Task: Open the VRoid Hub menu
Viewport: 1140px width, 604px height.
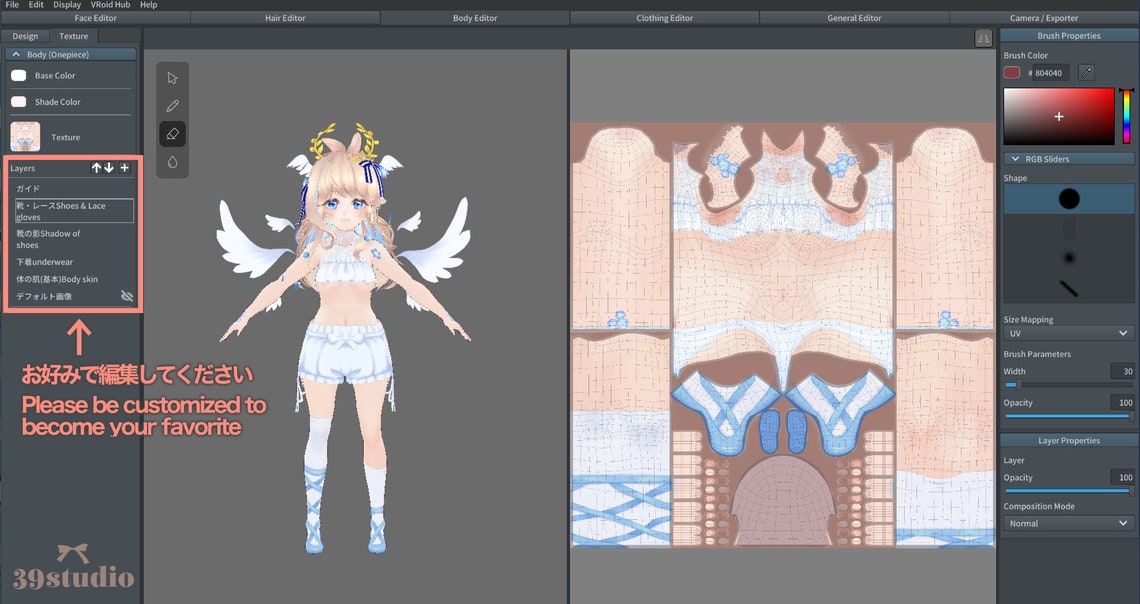Action: tap(111, 4)
